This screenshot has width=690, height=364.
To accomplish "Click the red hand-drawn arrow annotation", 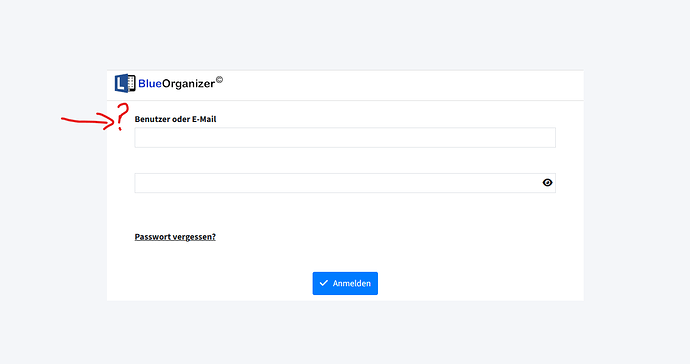I will tap(88, 121).
